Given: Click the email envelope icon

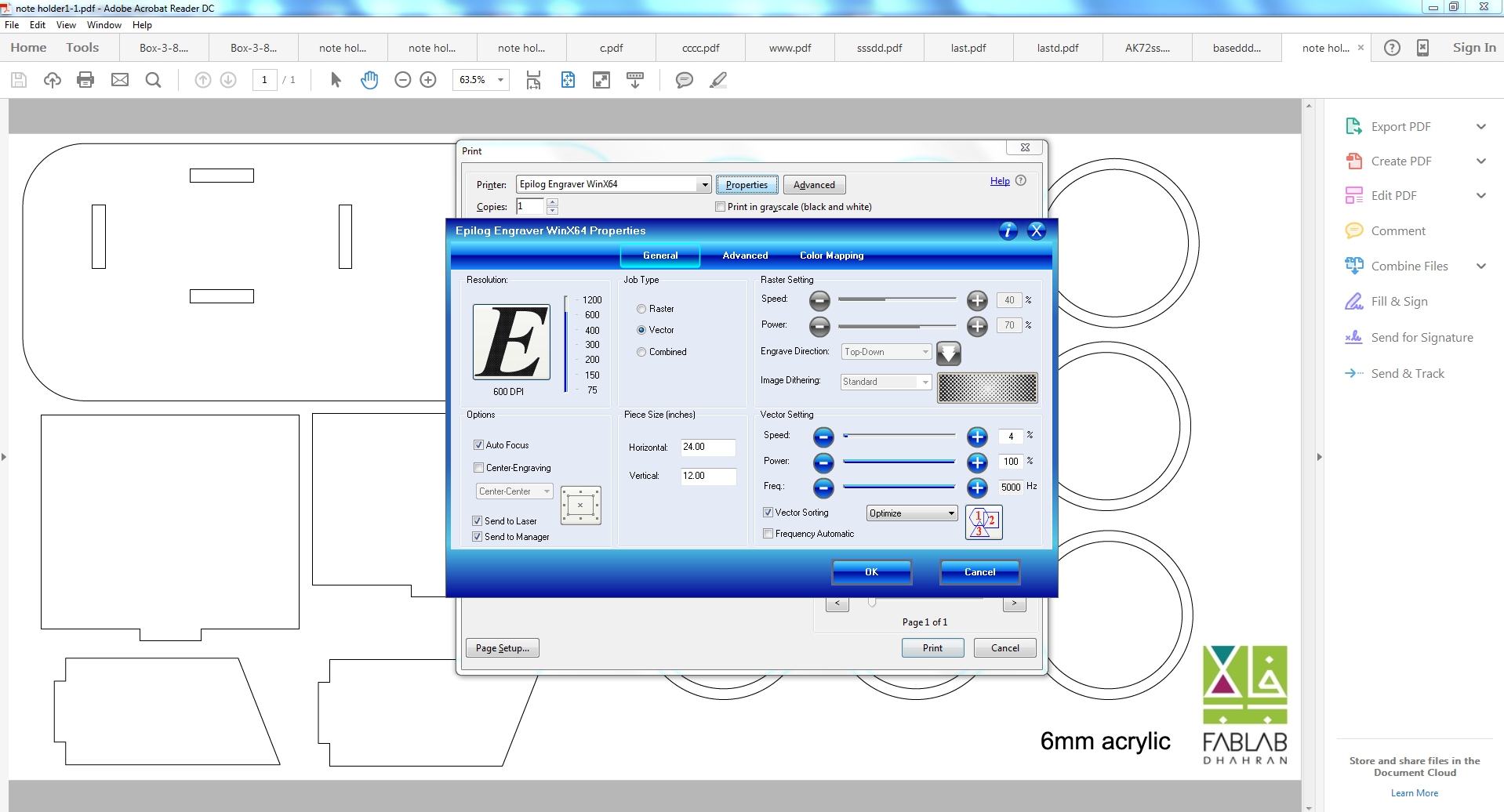Looking at the screenshot, I should (120, 80).
